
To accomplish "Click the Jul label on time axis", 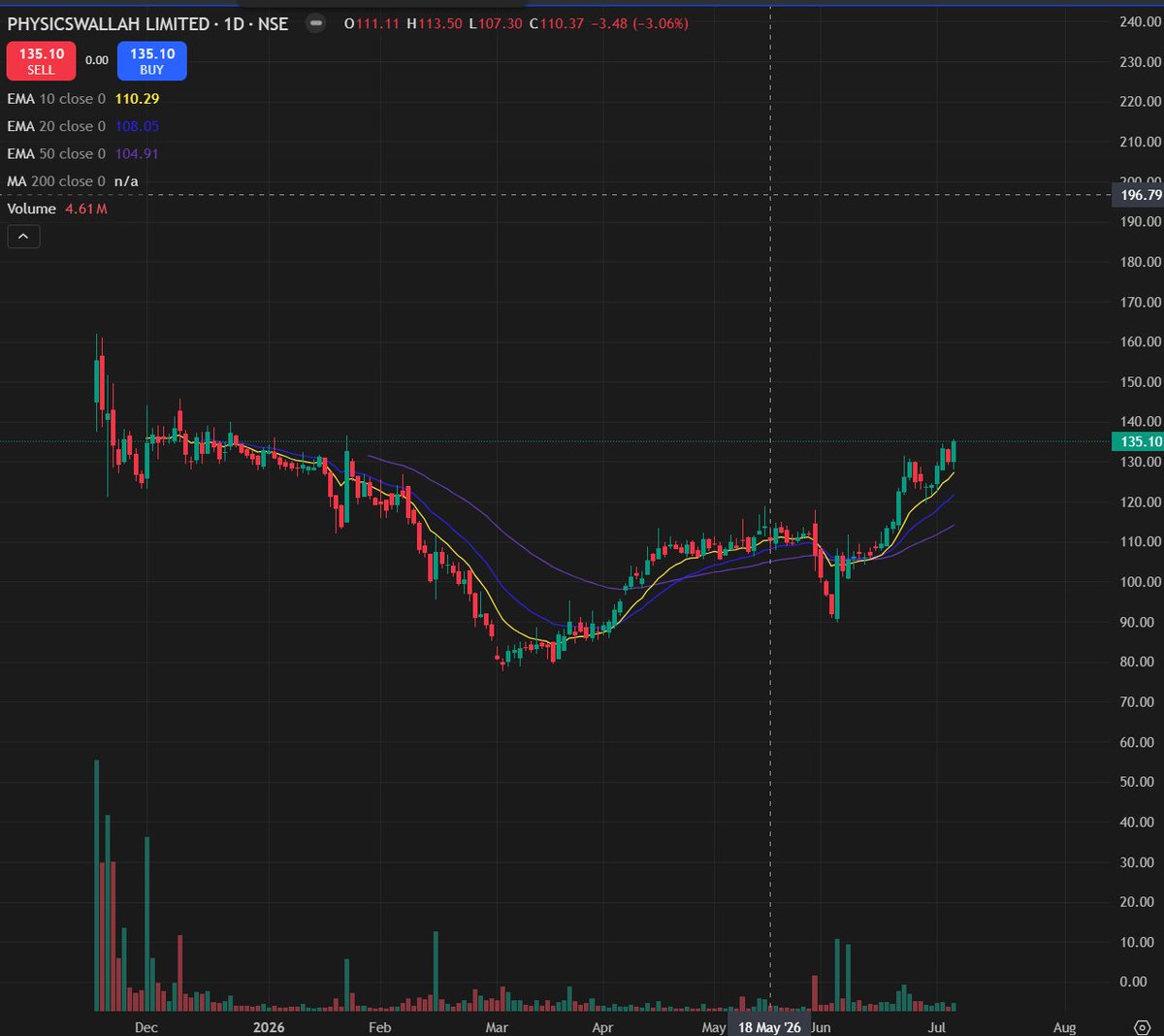I will (x=936, y=1027).
